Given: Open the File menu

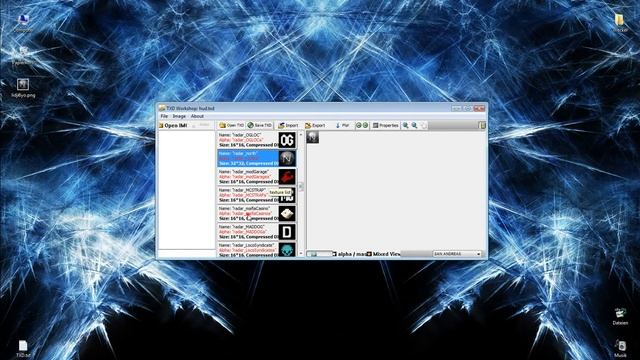Looking at the screenshot, I should point(164,116).
